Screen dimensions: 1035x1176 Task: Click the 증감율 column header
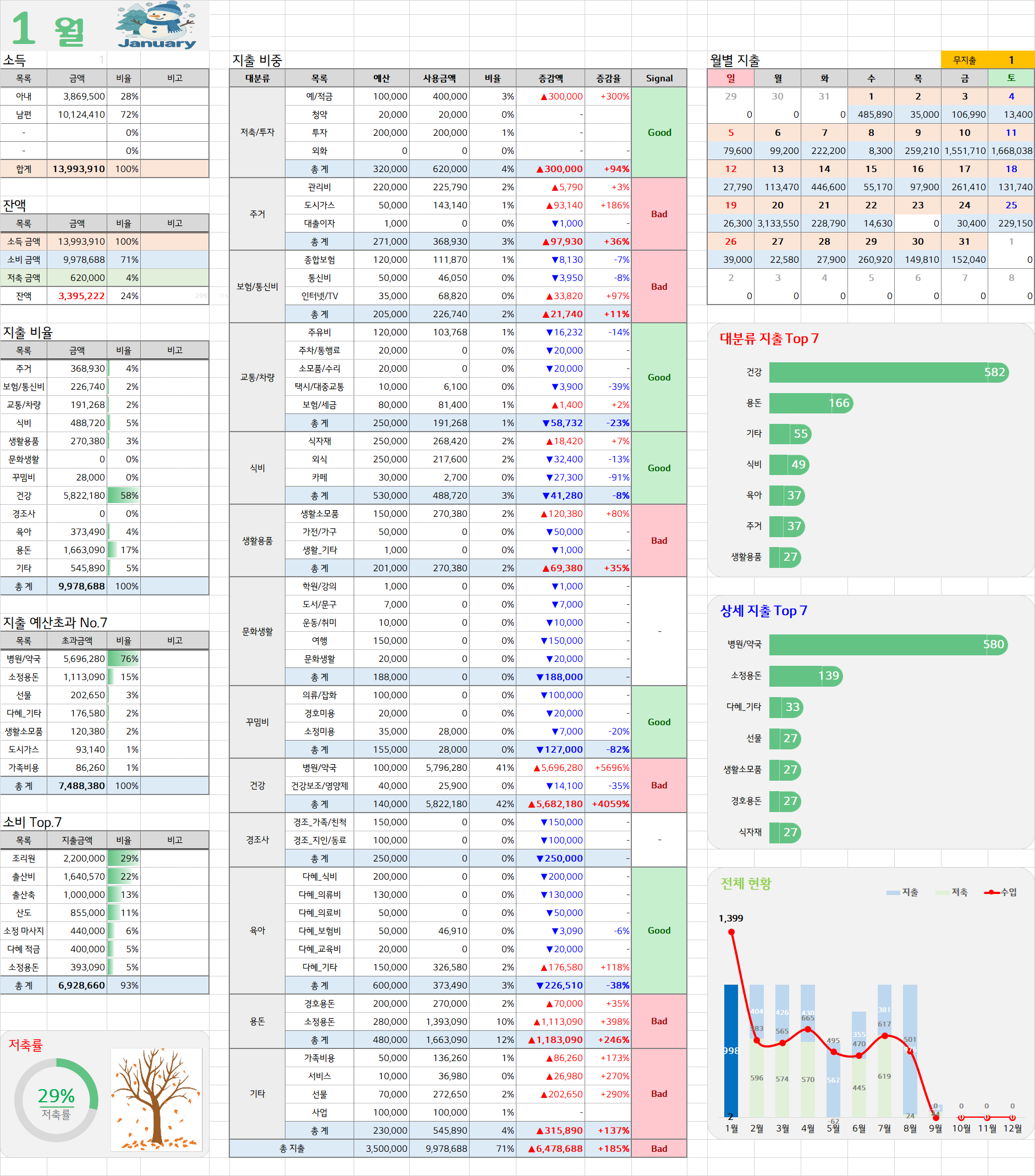(x=608, y=78)
